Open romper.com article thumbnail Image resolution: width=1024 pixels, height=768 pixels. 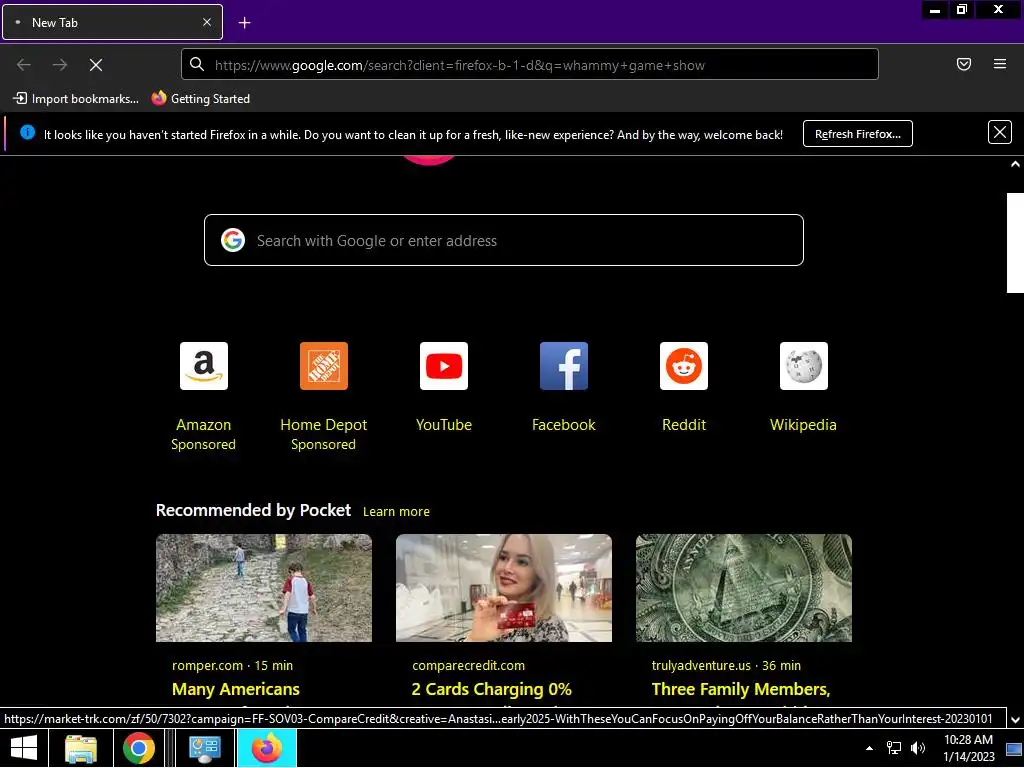click(264, 588)
